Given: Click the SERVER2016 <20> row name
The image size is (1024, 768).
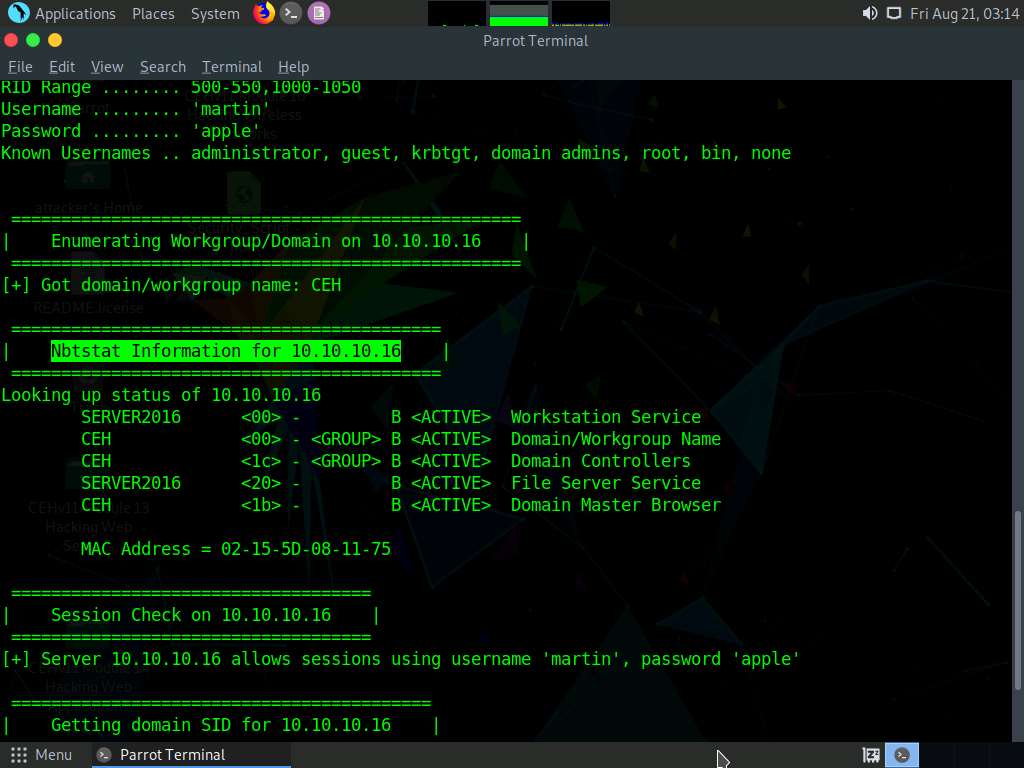Looking at the screenshot, I should click(131, 483).
